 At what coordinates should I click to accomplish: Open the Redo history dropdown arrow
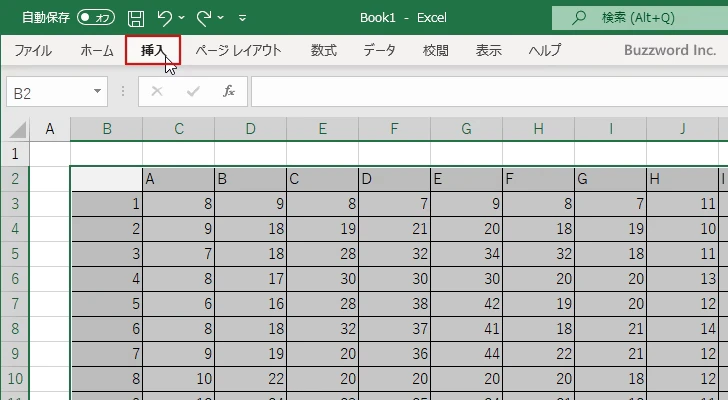pos(221,18)
